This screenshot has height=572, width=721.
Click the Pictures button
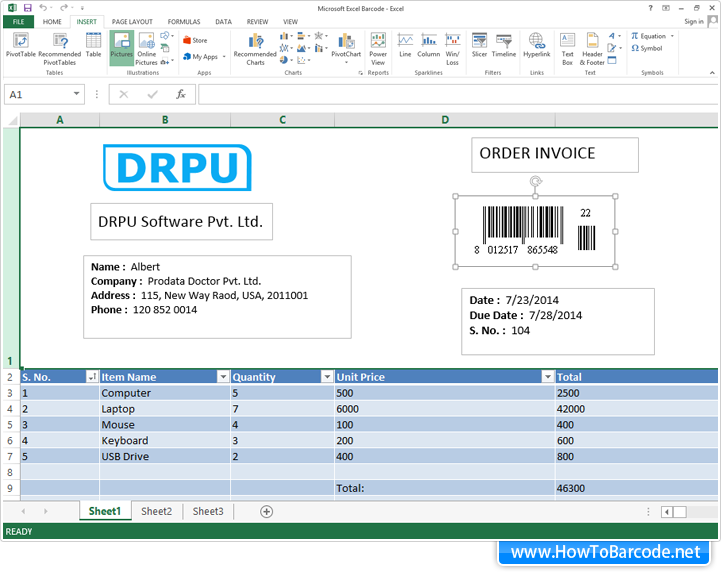[122, 48]
